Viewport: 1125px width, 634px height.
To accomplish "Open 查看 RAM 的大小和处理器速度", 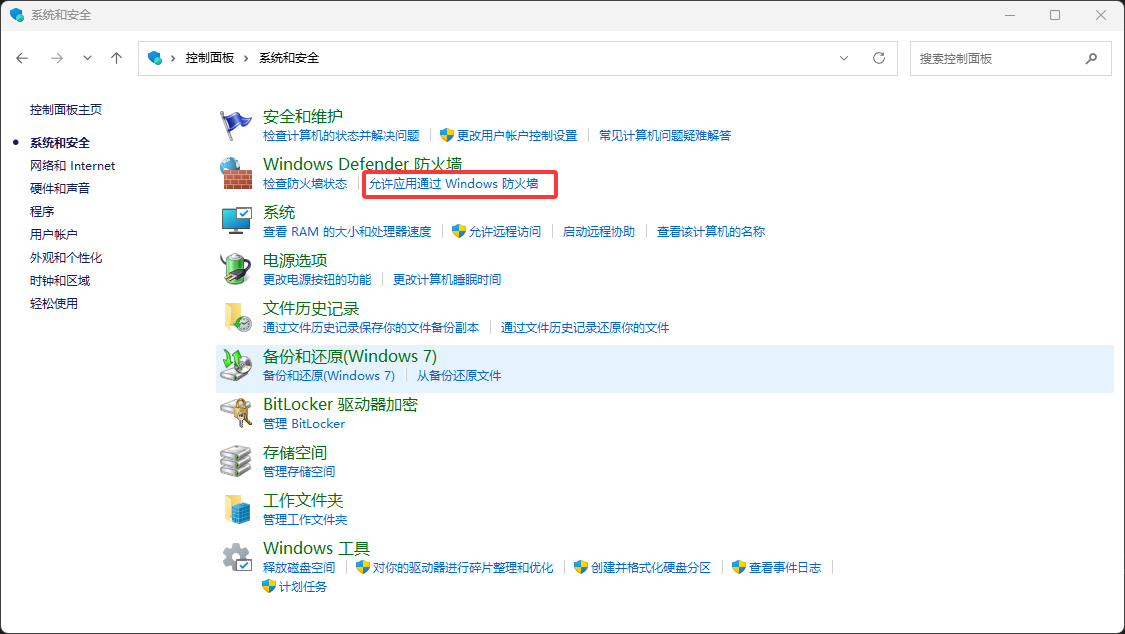I will coord(347,232).
